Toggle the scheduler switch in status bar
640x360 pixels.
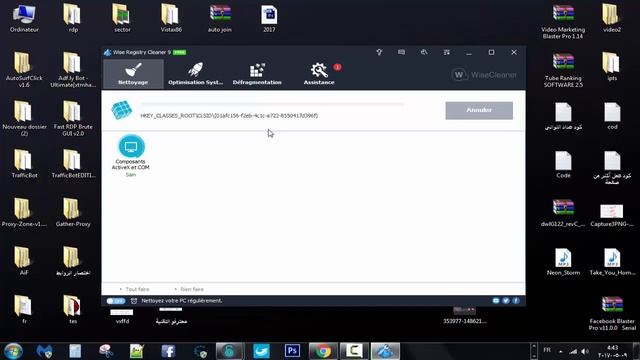tap(116, 301)
